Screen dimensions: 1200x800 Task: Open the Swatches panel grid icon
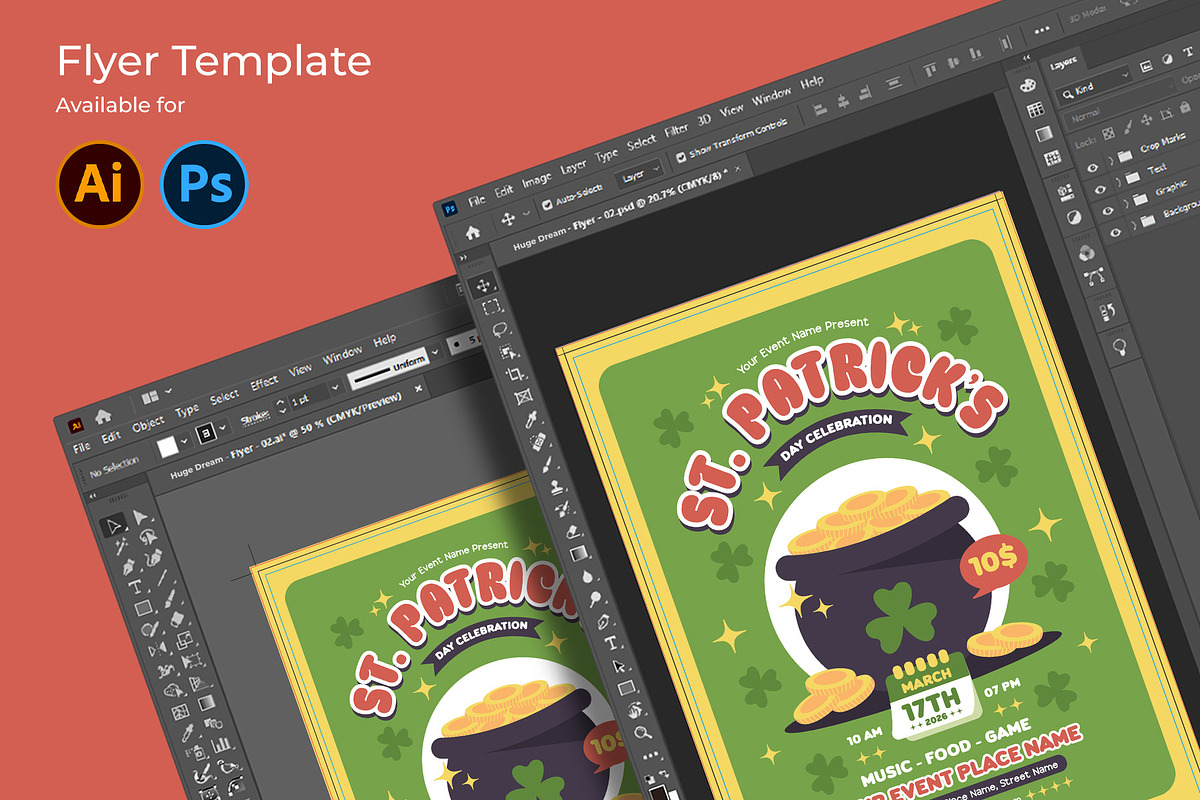(1036, 110)
